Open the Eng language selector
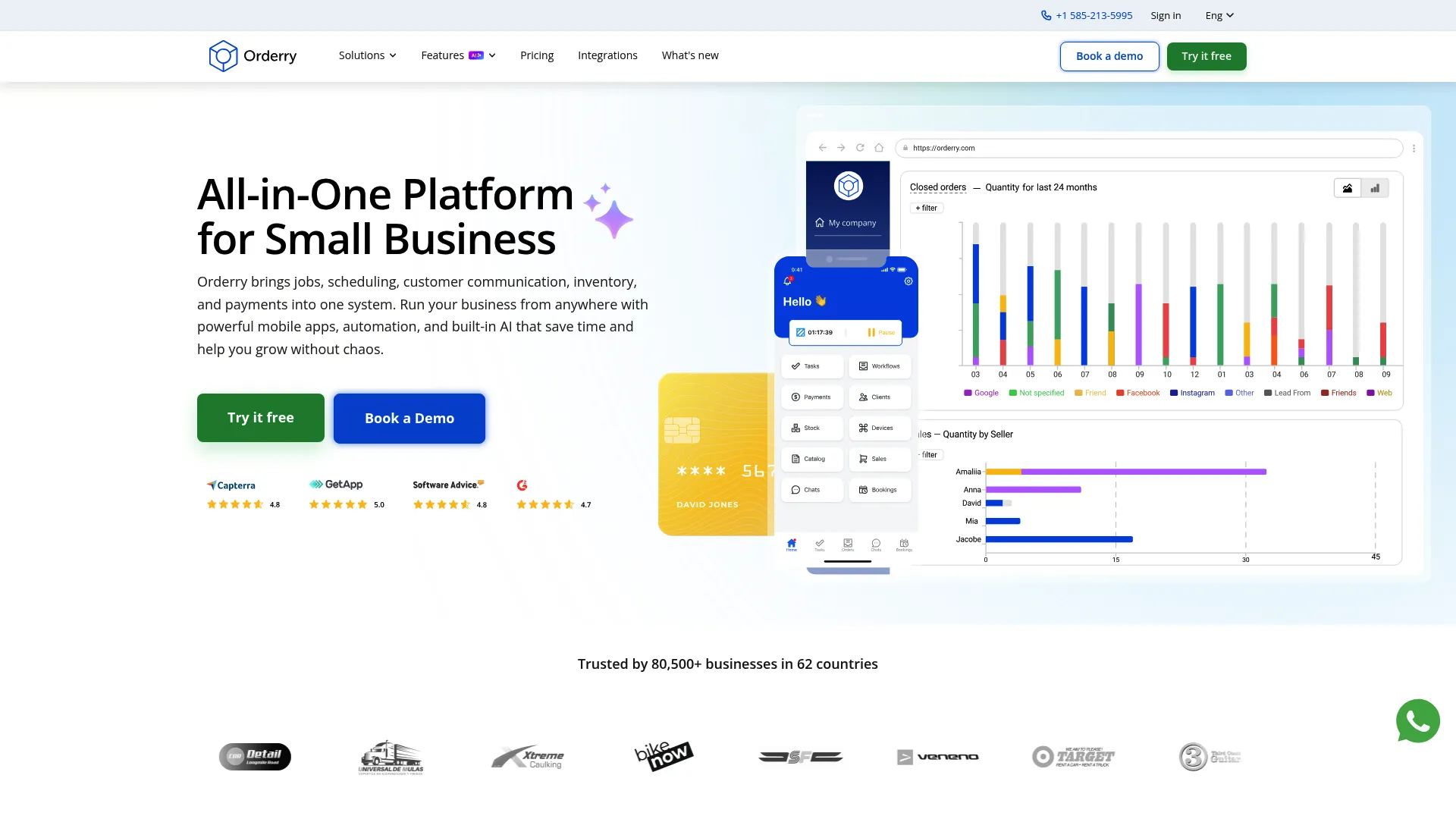 click(1219, 15)
